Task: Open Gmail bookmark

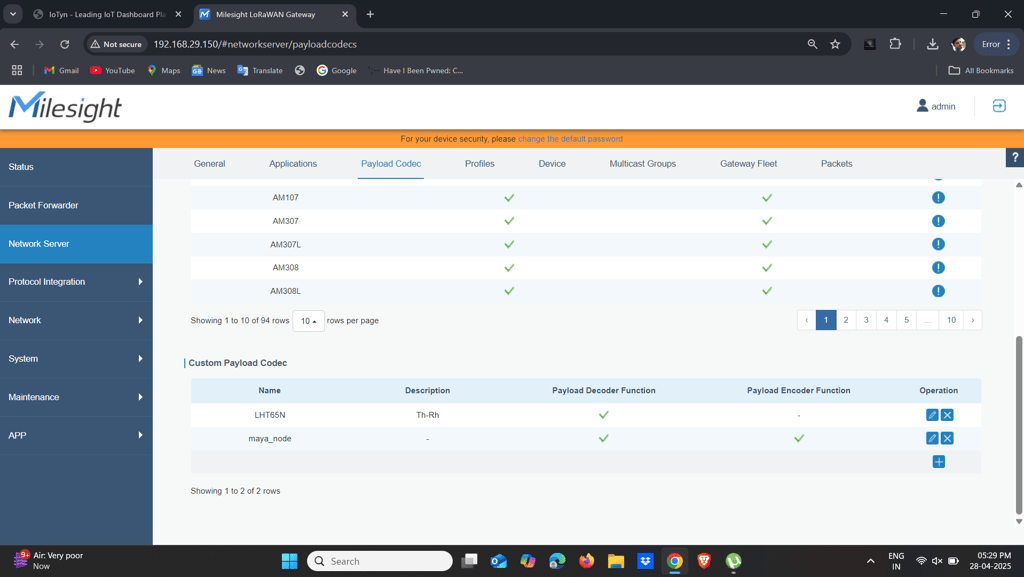Action: (61, 70)
